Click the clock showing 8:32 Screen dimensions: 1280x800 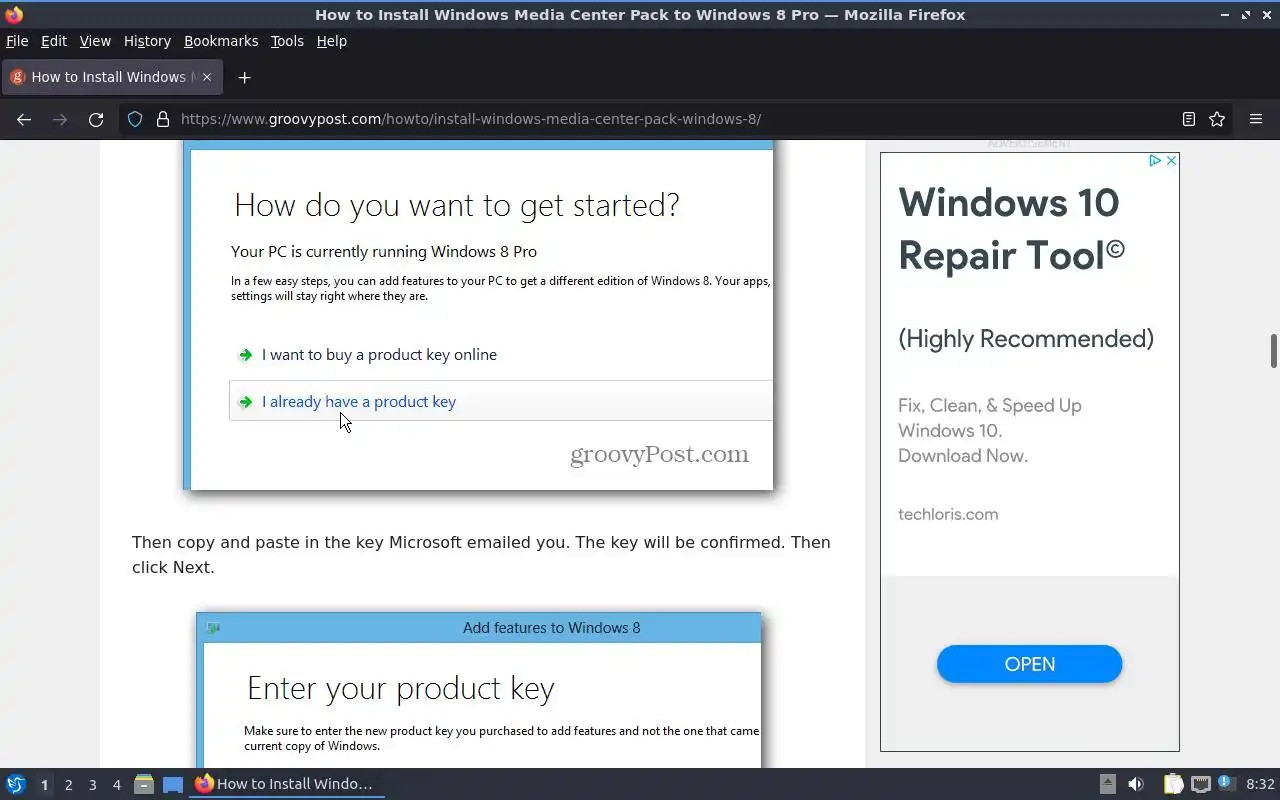tap(1260, 784)
